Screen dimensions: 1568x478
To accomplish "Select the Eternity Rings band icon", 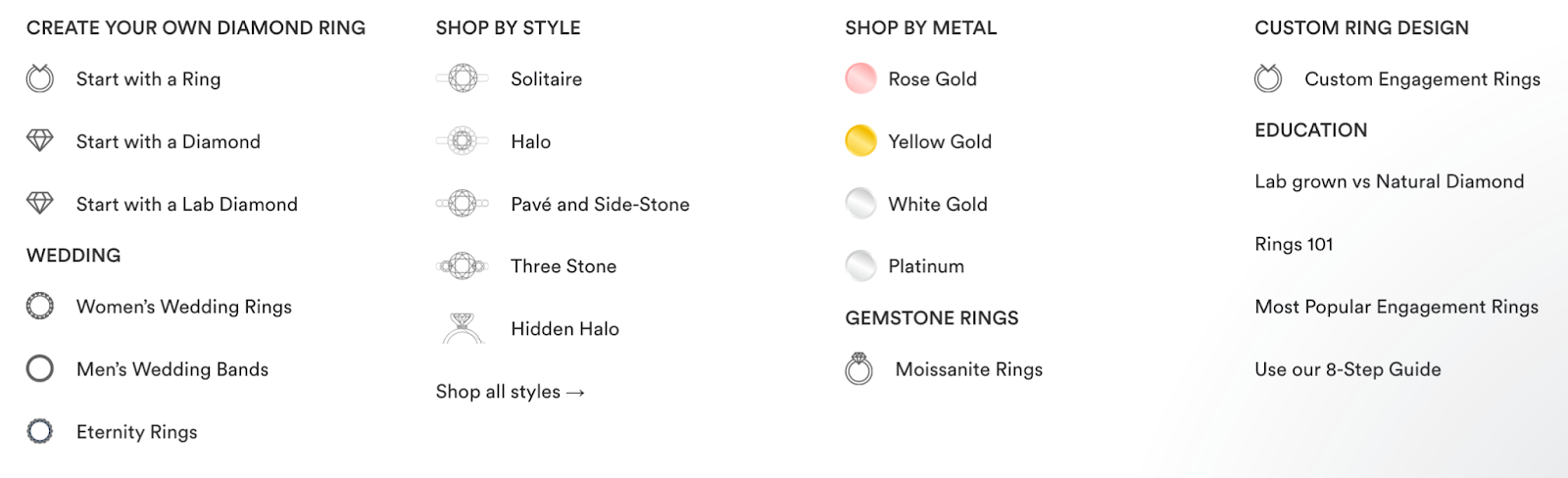I will pos(40,431).
